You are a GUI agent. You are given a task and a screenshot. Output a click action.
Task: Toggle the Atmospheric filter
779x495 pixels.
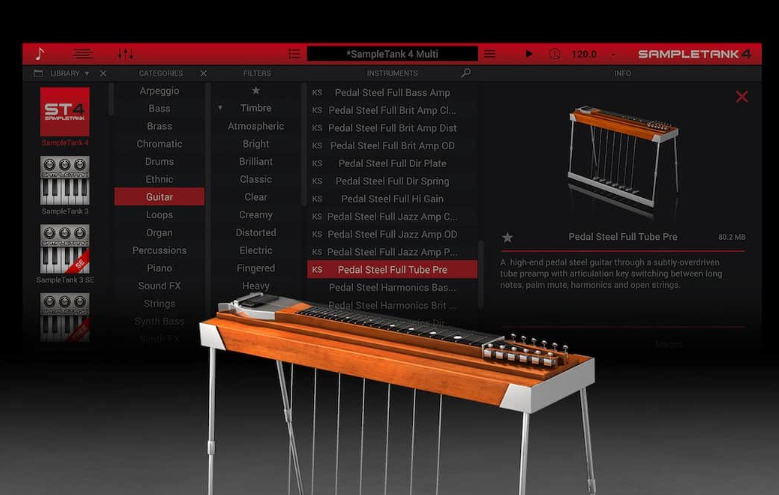click(256, 126)
